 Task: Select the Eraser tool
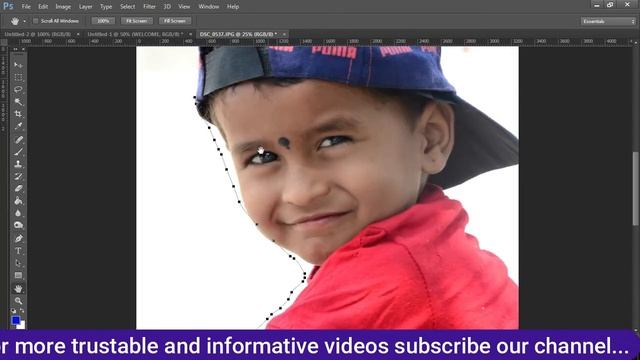[x=18, y=189]
